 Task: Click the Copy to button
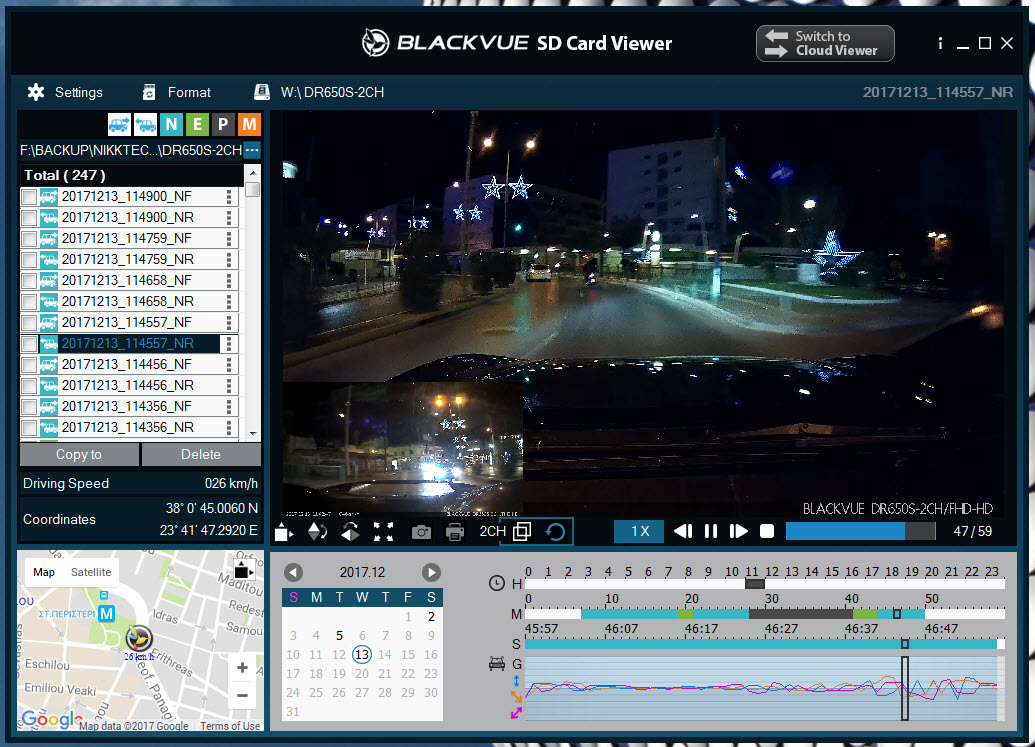(79, 455)
